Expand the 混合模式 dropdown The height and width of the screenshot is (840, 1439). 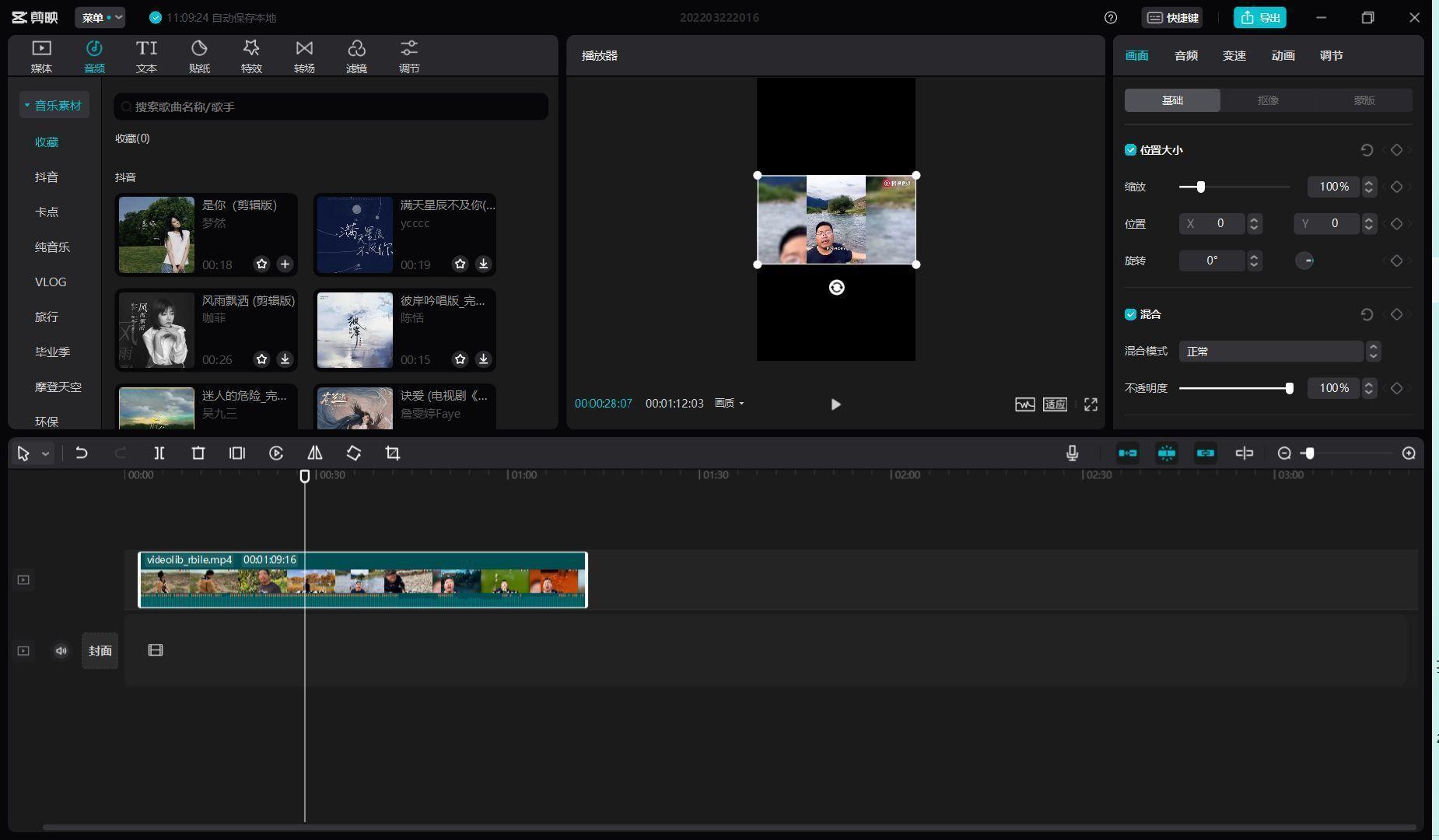click(x=1280, y=352)
